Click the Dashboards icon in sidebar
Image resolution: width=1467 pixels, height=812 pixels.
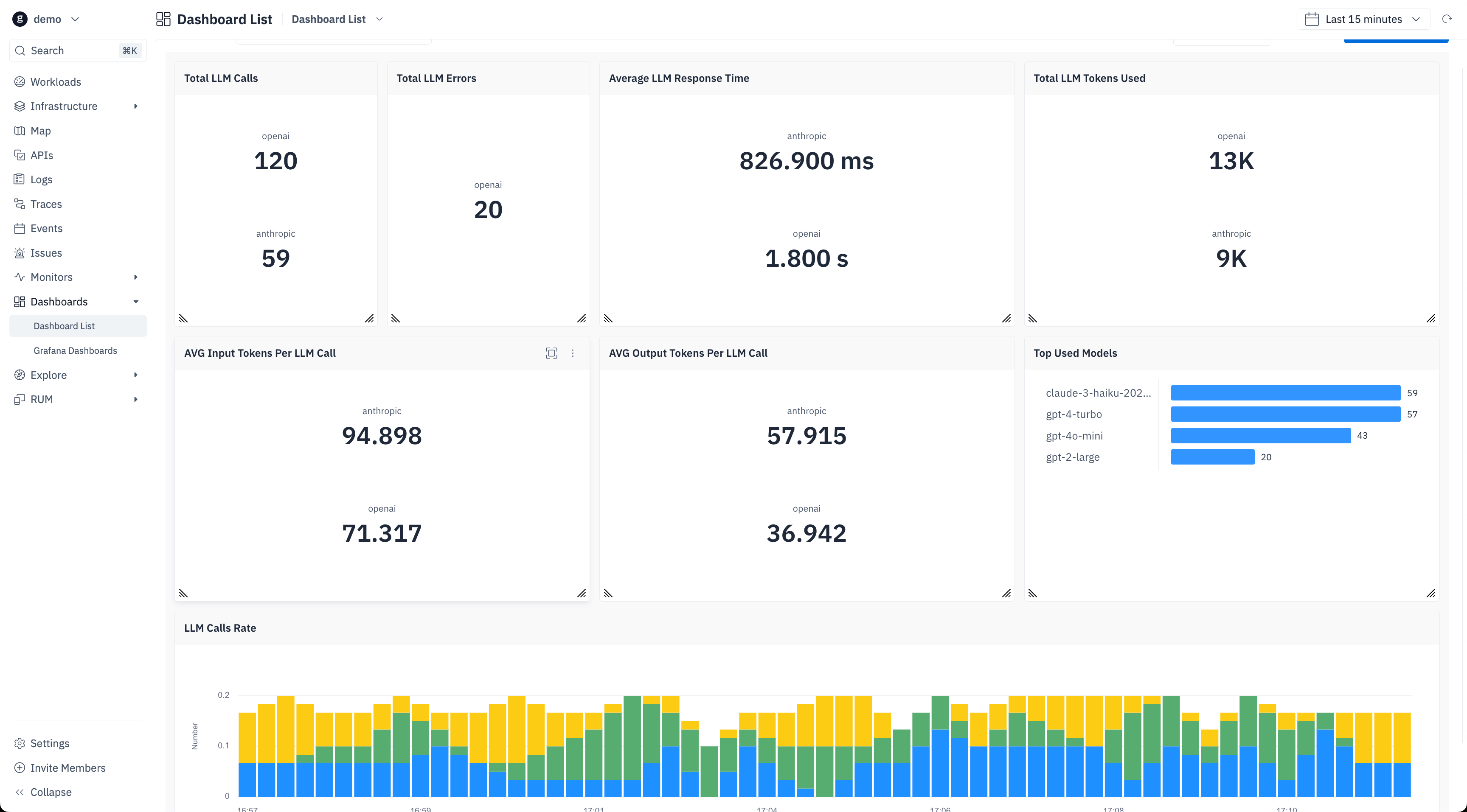coord(20,302)
